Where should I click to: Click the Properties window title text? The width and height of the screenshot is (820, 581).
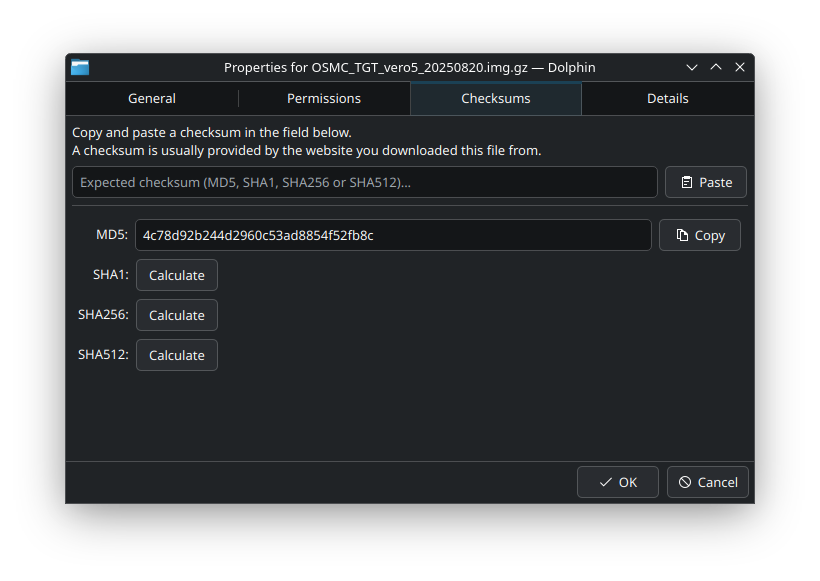point(409,67)
